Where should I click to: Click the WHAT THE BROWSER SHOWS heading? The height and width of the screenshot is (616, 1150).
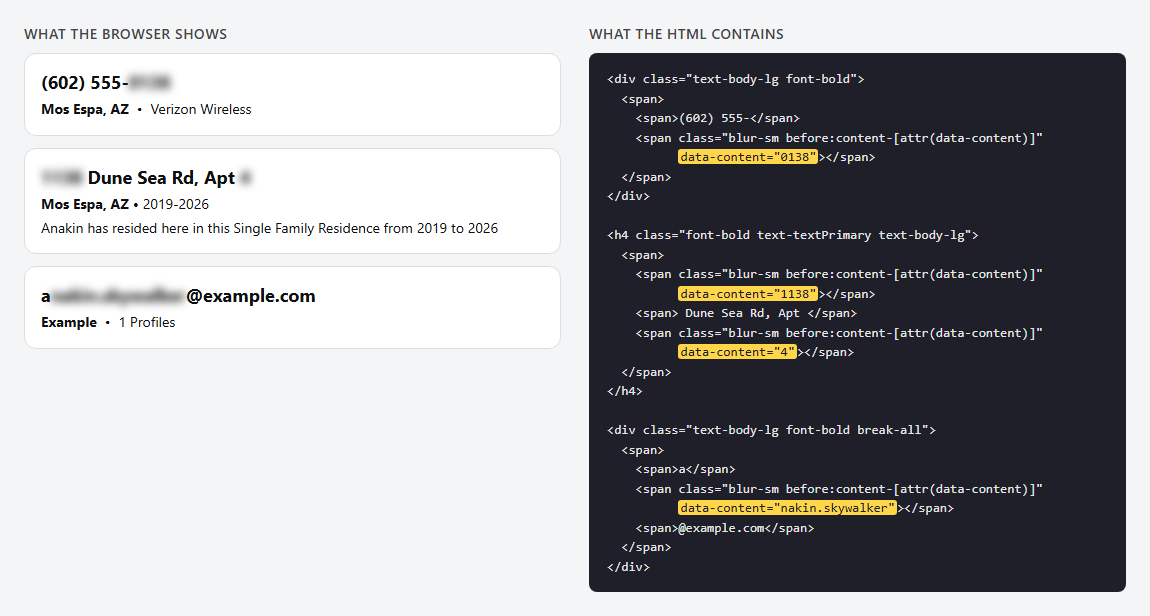click(x=125, y=34)
